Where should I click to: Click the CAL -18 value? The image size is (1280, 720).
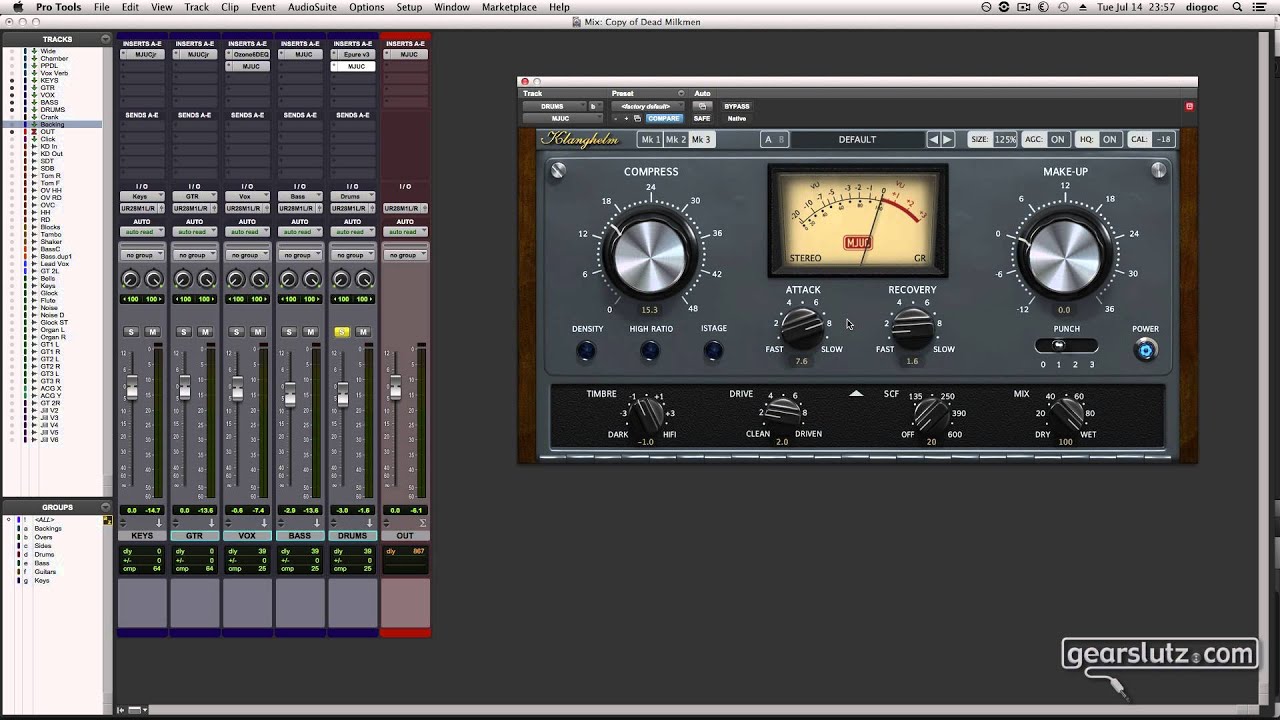(1163, 140)
